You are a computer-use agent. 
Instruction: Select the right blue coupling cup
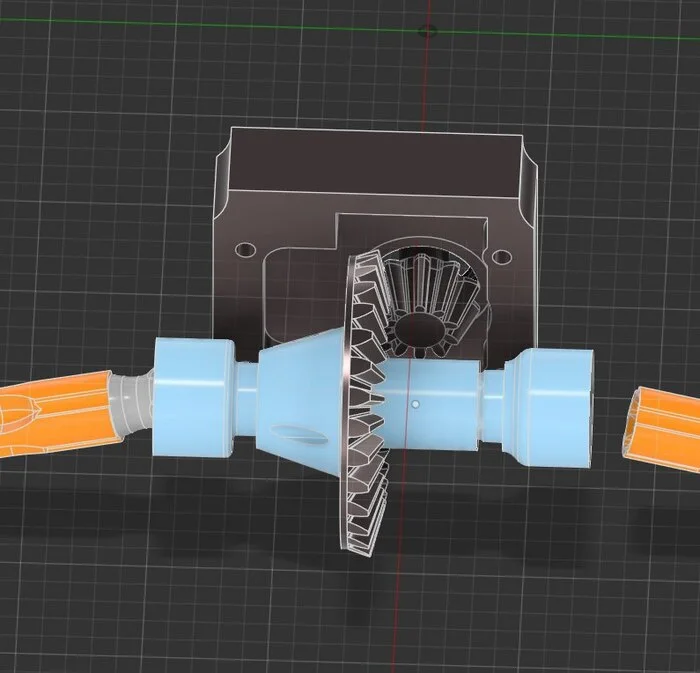(x=550, y=407)
